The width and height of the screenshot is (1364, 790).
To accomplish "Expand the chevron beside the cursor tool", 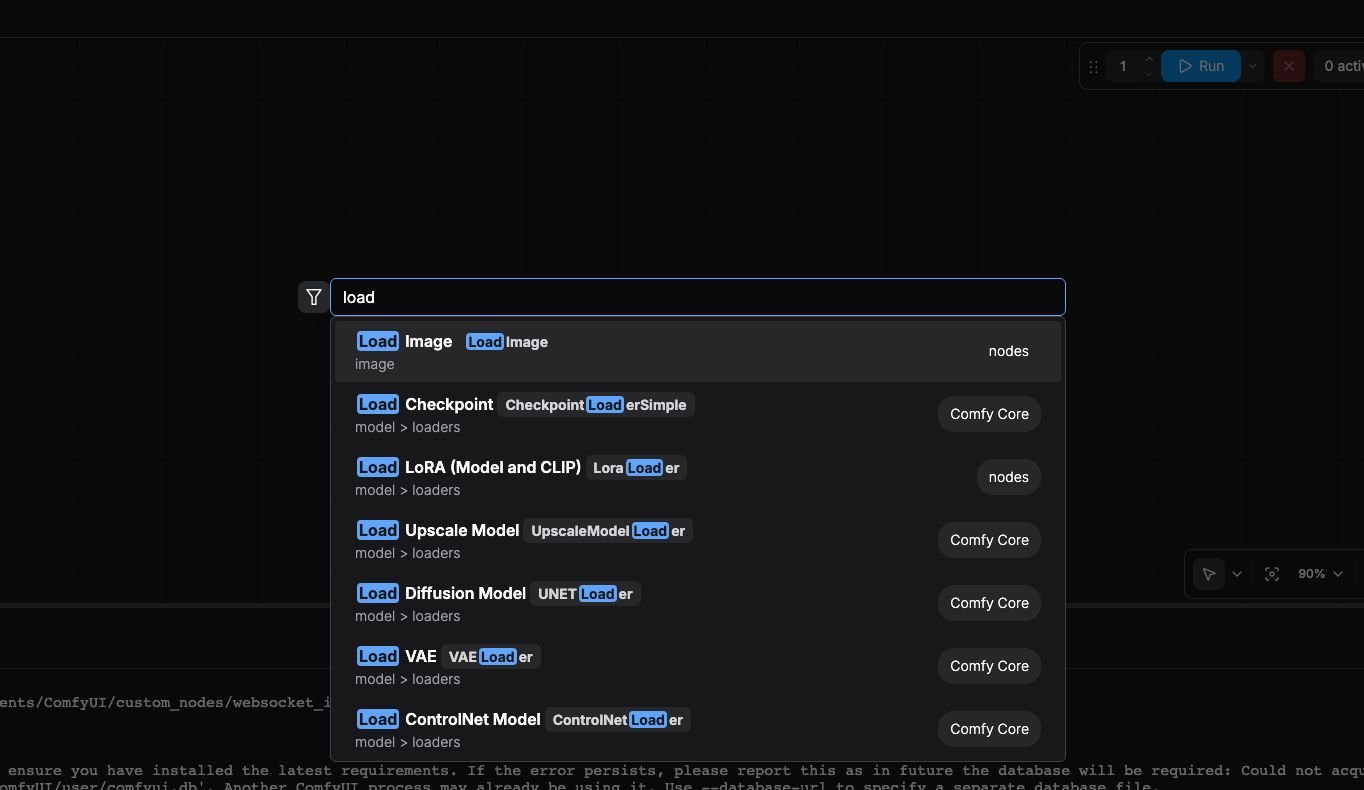I will coord(1237,574).
